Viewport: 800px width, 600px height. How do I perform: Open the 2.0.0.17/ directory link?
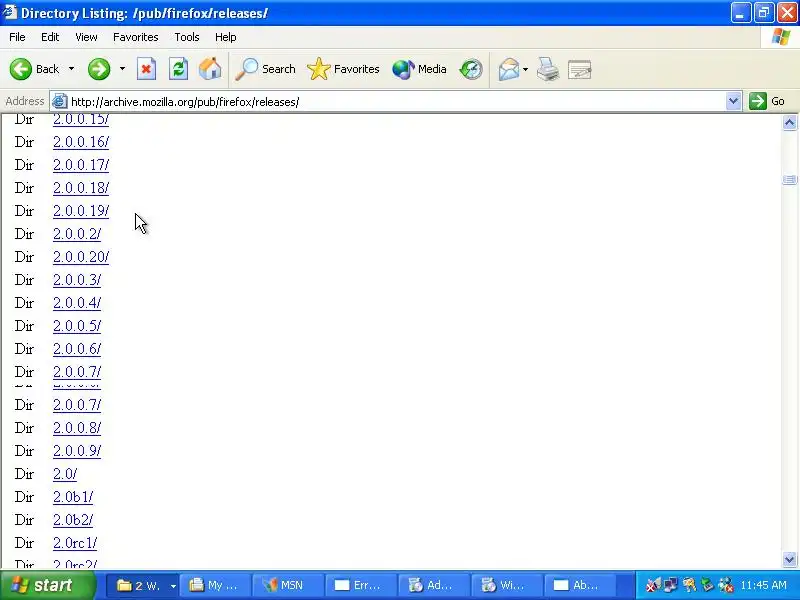(81, 165)
